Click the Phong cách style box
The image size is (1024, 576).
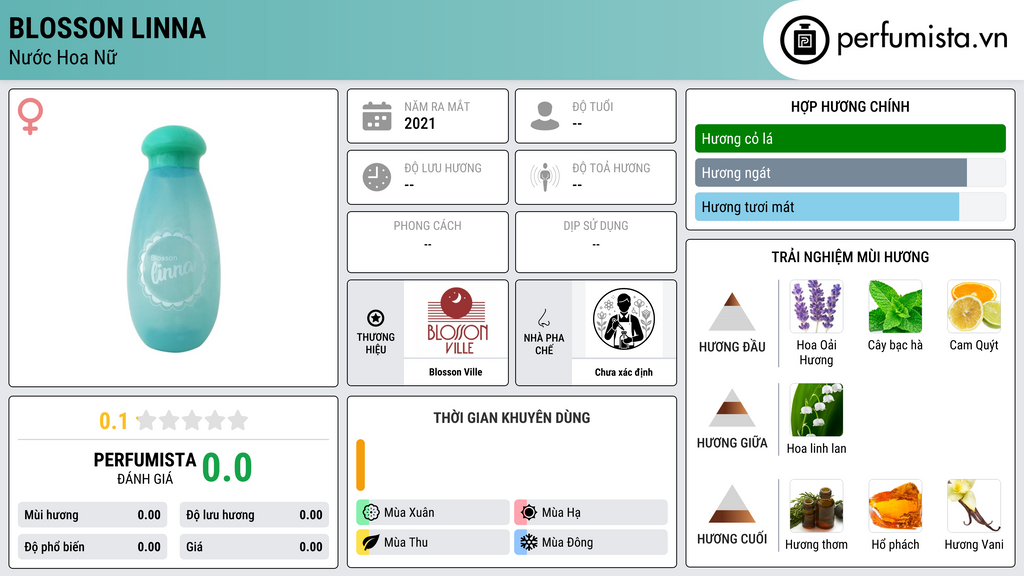click(428, 242)
